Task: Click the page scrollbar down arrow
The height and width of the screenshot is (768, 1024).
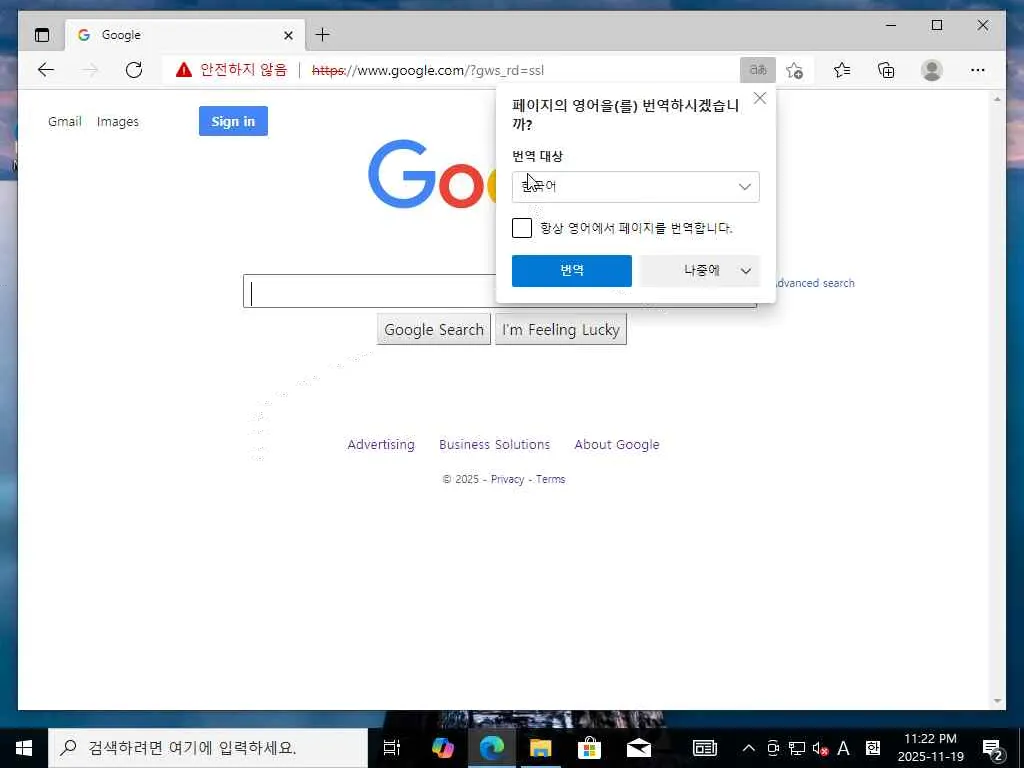Action: [x=997, y=701]
